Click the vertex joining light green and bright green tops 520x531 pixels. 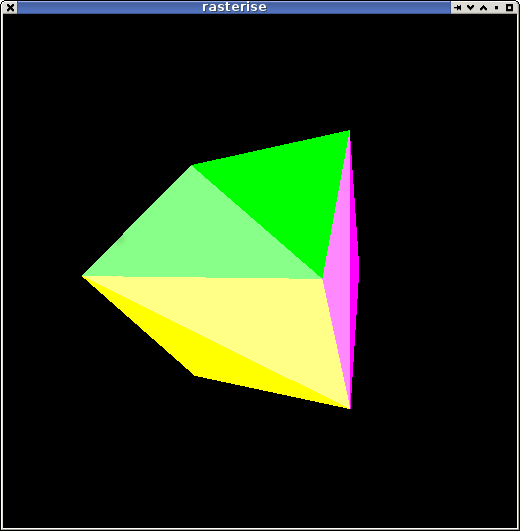192,165
